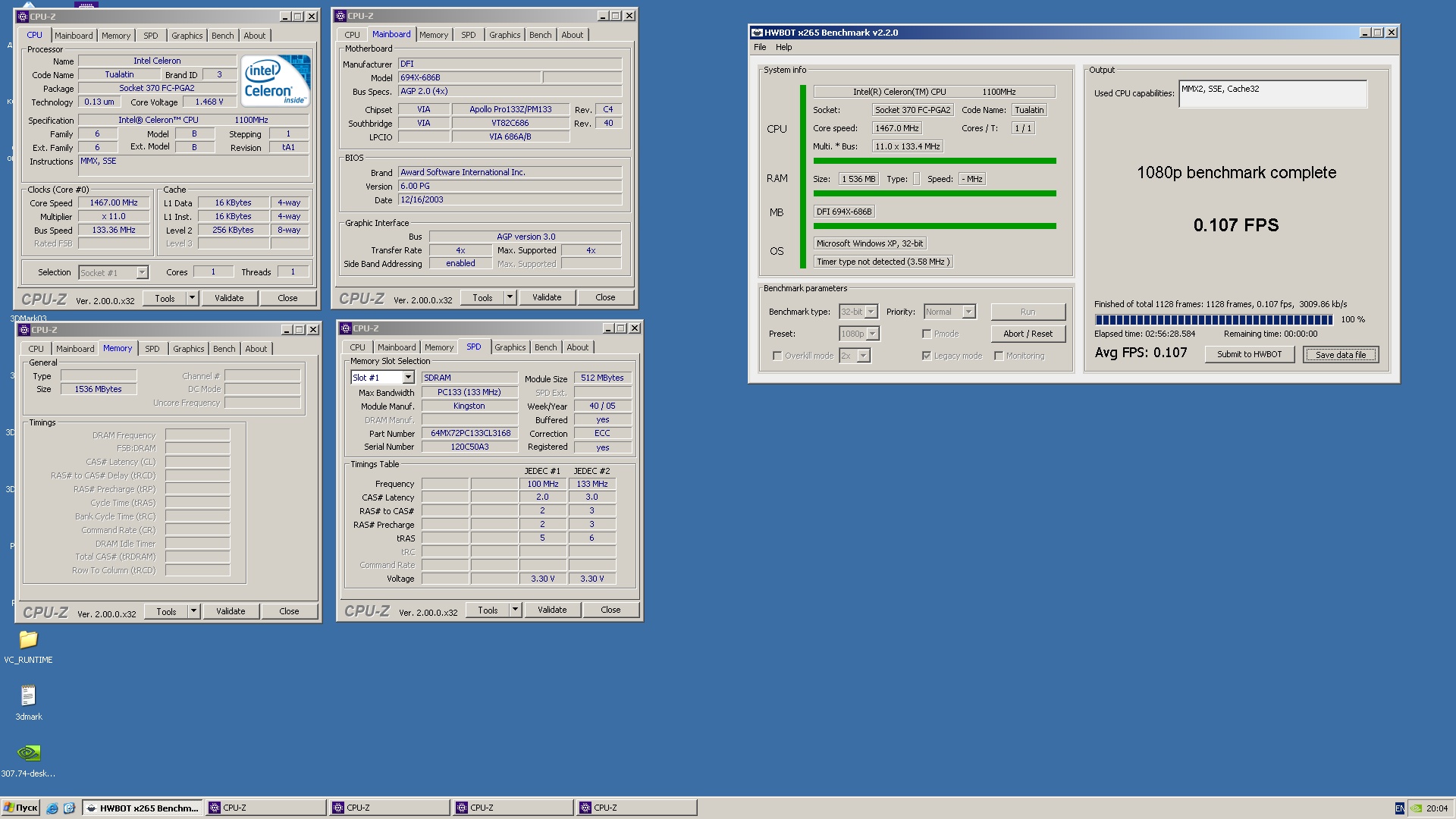The width and height of the screenshot is (1456, 819).
Task: Click the title bar icon of the CPU-Z CPU tab window
Action: click(x=23, y=17)
